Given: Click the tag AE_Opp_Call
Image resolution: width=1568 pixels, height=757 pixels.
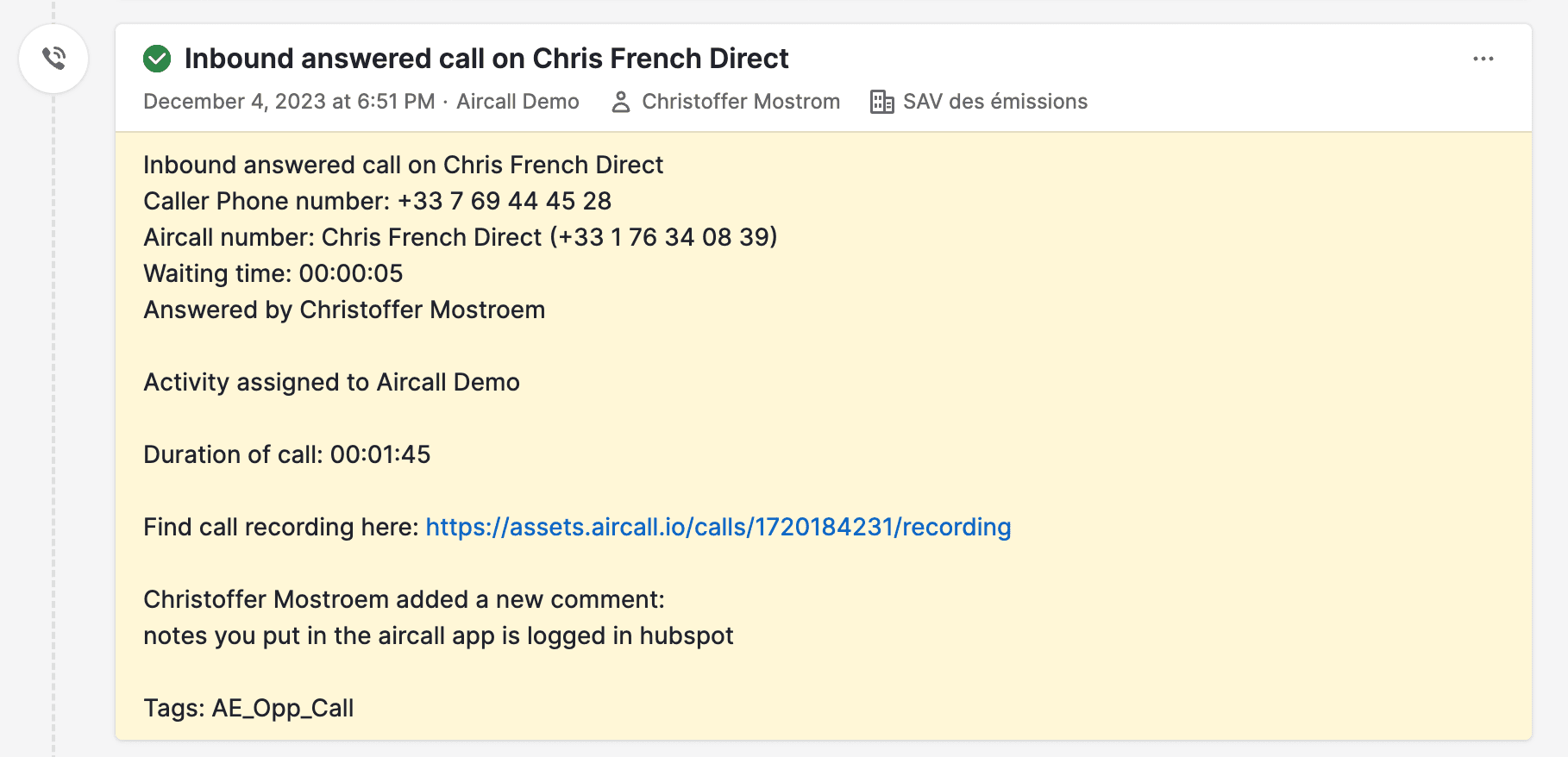Looking at the screenshot, I should [x=282, y=708].
